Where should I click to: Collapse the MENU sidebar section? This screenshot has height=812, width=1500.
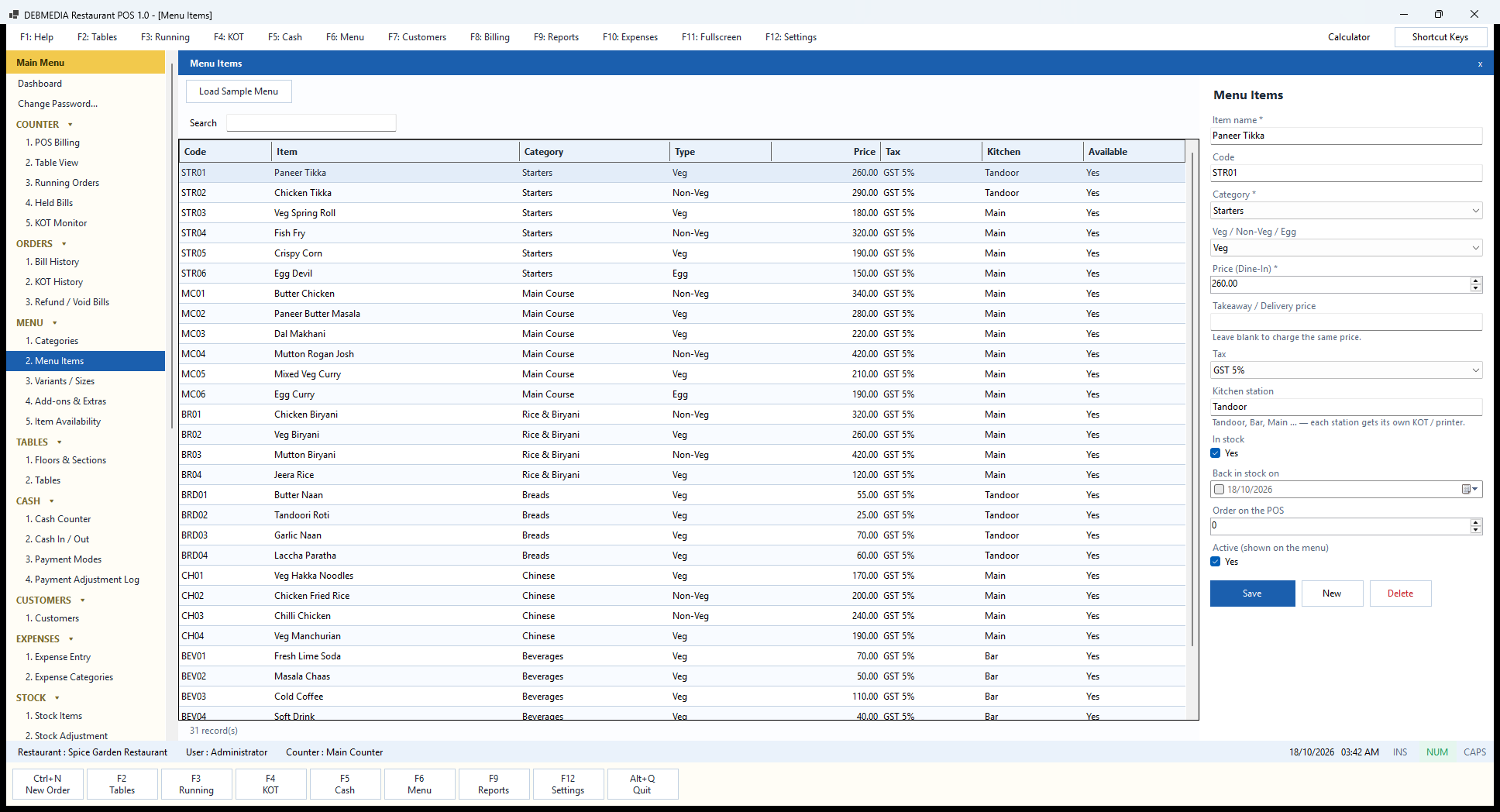[55, 323]
